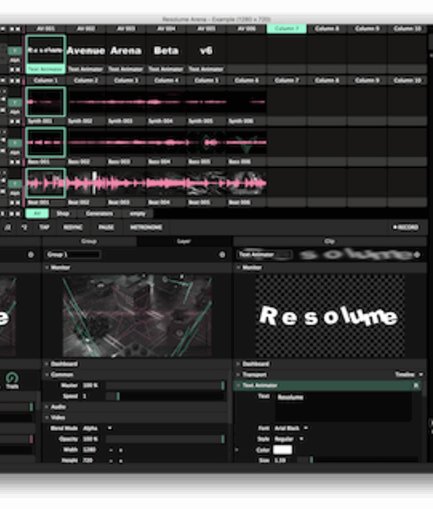Select the Resolume Text Animator clip thumbnail
The width and height of the screenshot is (433, 509).
(46, 50)
